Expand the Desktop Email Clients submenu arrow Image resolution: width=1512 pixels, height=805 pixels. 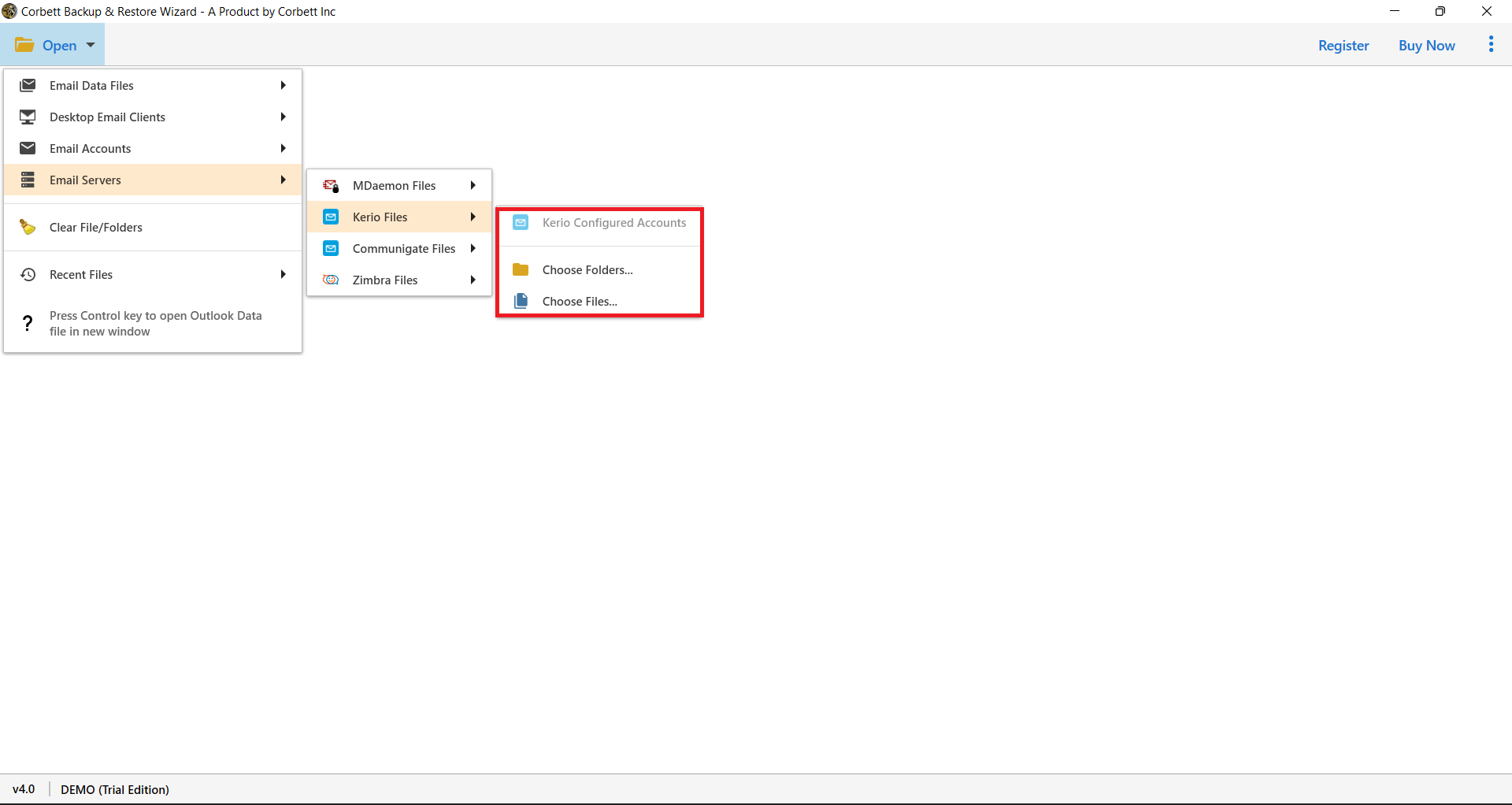click(x=283, y=117)
